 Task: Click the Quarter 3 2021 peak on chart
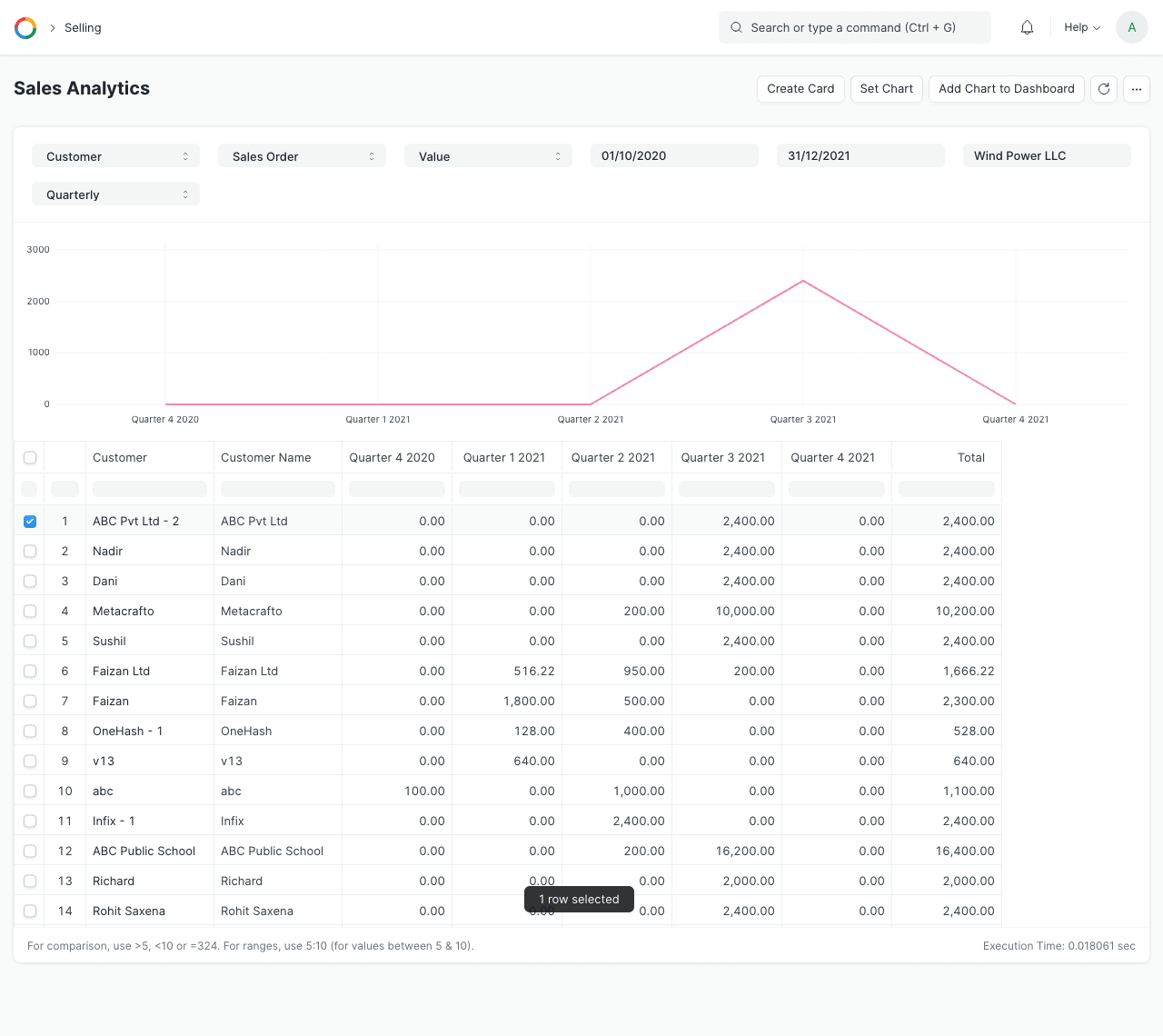tap(803, 282)
